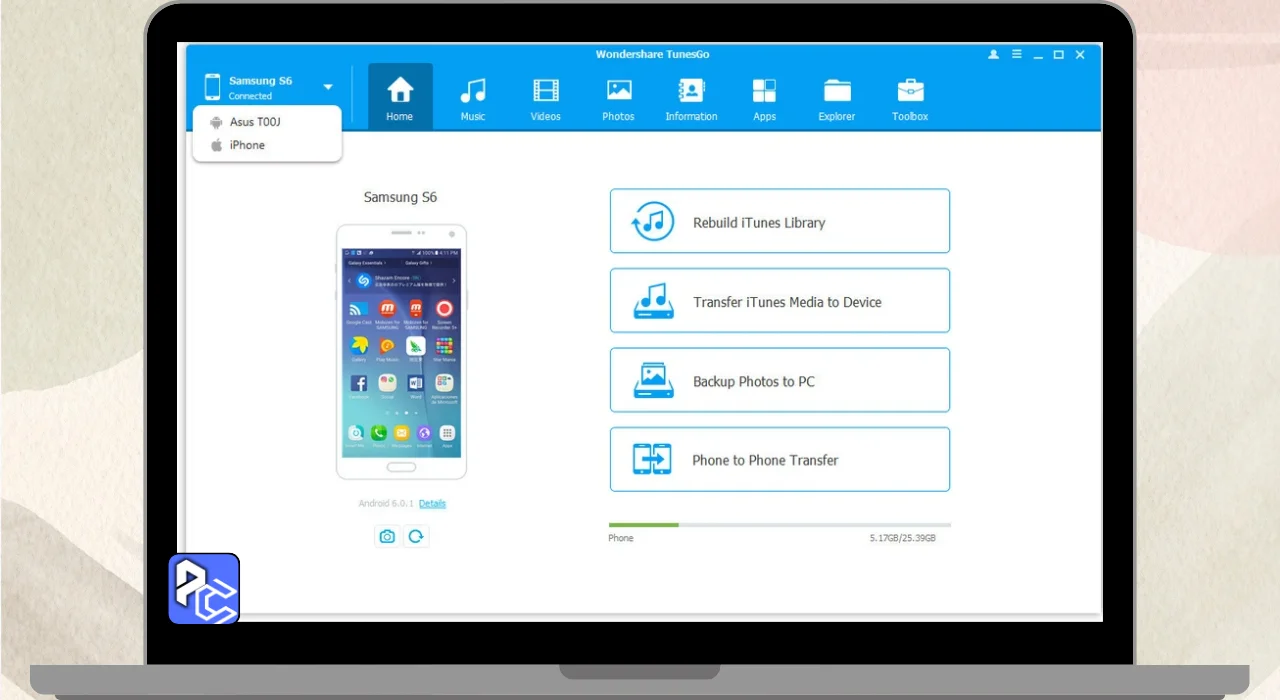Image resolution: width=1280 pixels, height=700 pixels.
Task: Click the Apple icon beside iPhone
Action: click(x=215, y=145)
